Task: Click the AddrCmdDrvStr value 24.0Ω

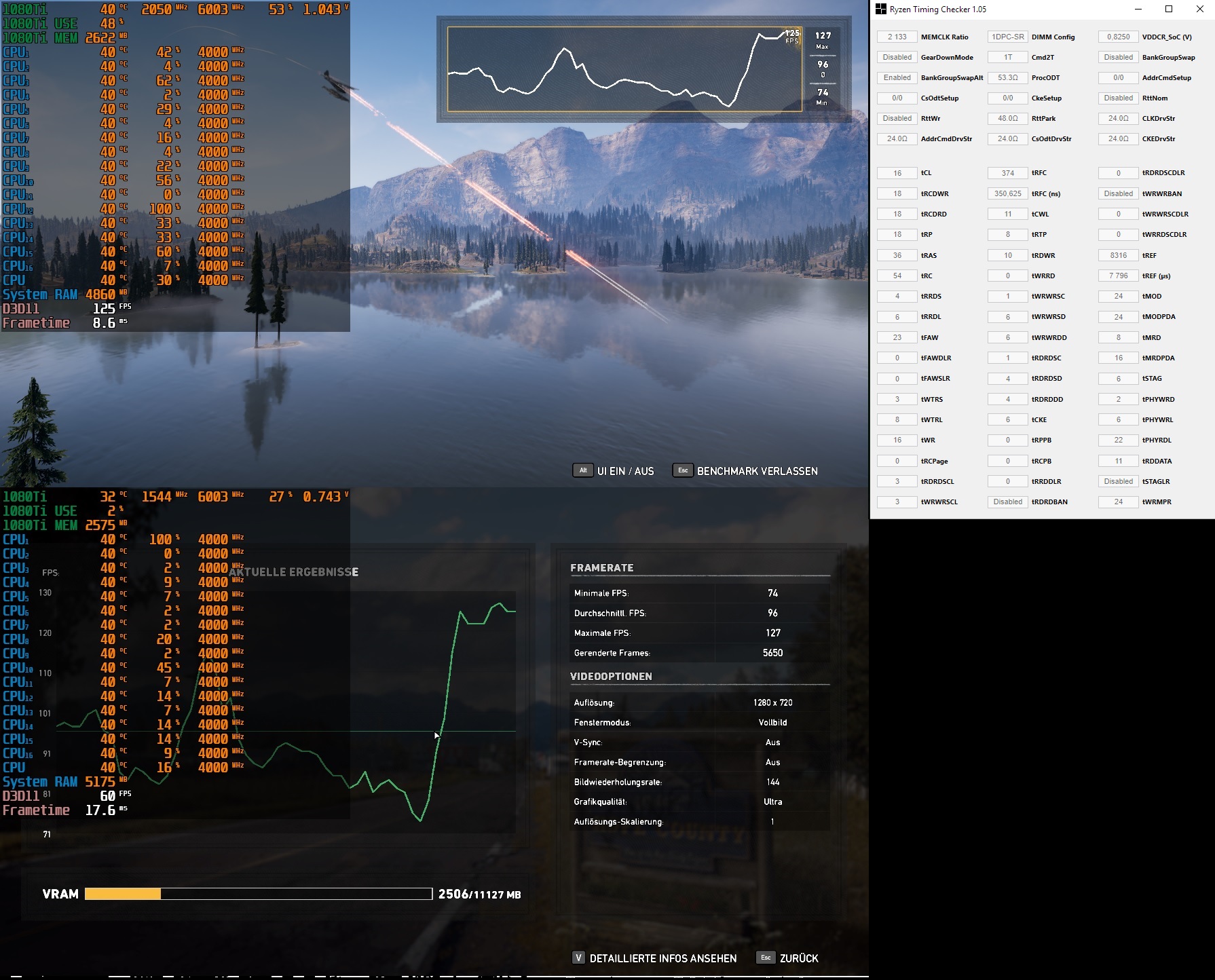Action: click(897, 138)
